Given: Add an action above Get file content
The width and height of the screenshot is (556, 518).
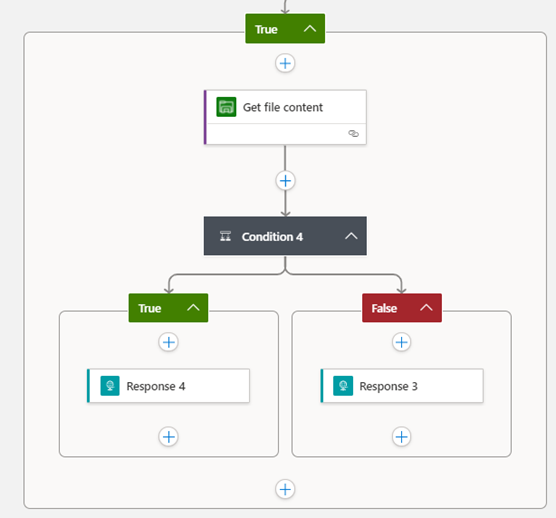Looking at the screenshot, I should pos(285,63).
